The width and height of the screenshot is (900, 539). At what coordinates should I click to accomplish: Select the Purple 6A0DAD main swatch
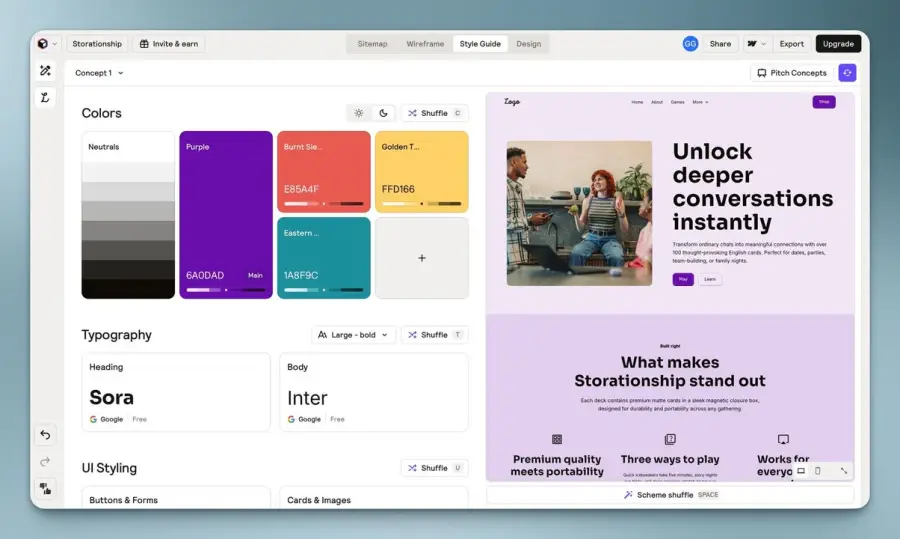(x=226, y=215)
